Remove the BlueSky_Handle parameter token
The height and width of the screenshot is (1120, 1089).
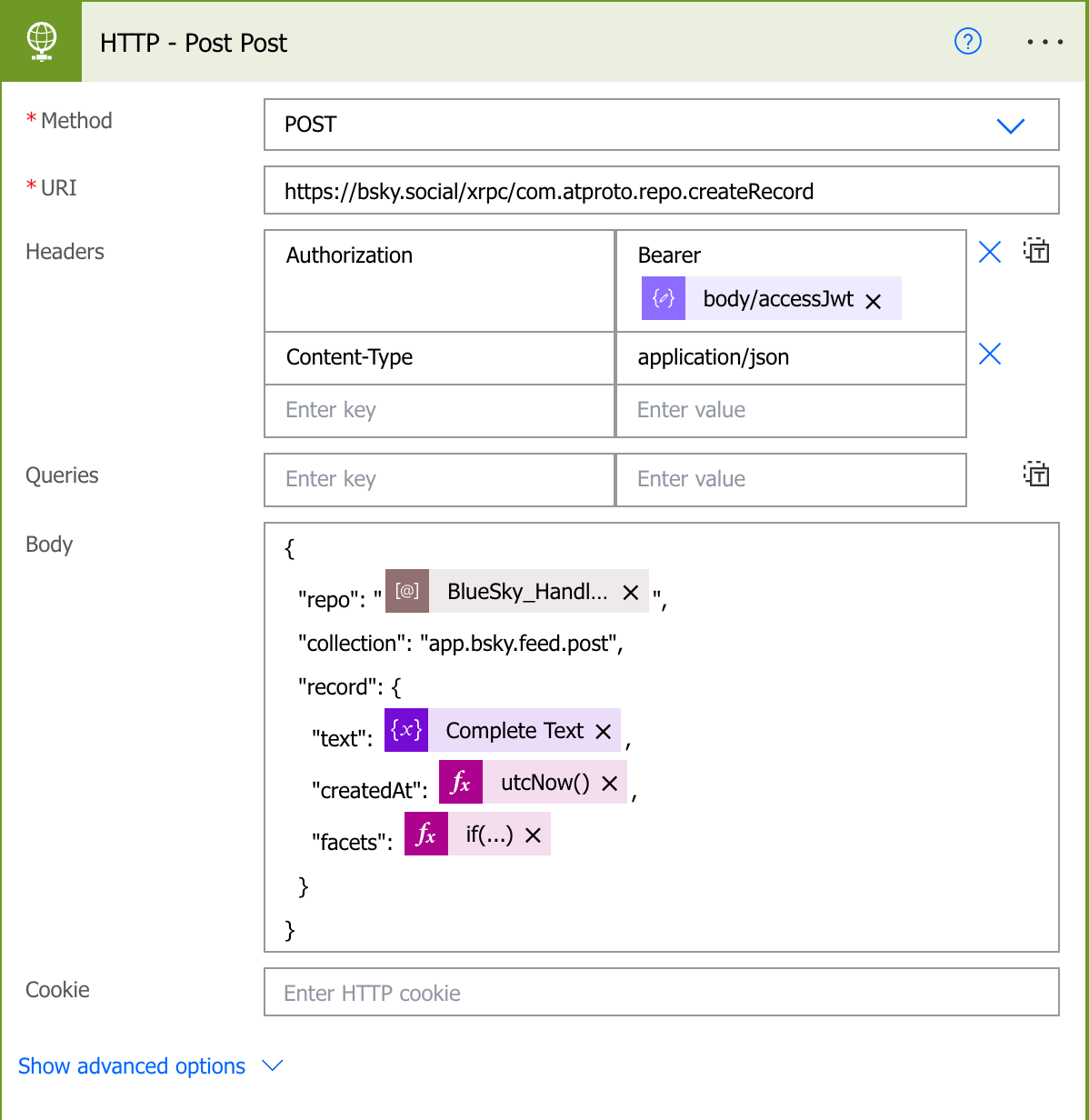click(630, 593)
